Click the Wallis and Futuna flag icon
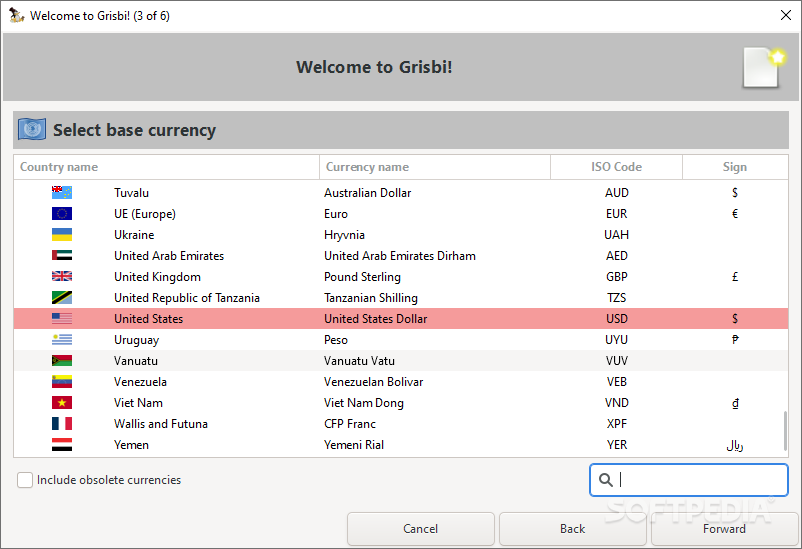 tap(62, 423)
